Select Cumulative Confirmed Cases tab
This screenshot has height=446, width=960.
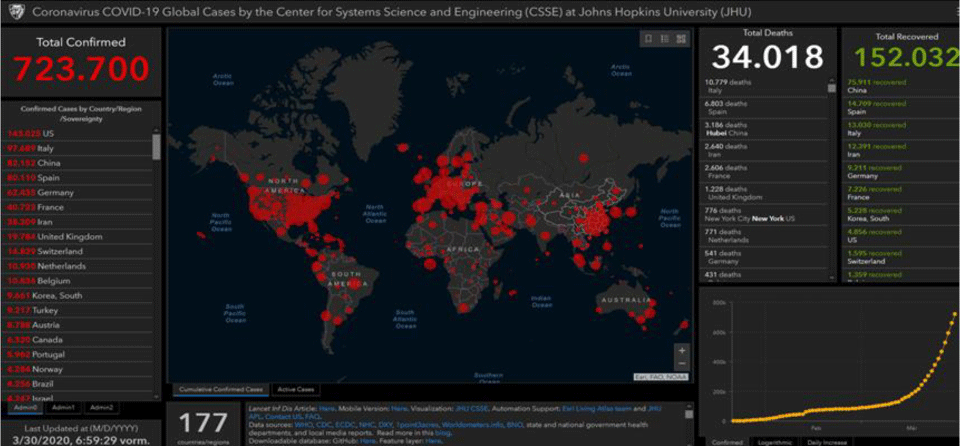[219, 389]
